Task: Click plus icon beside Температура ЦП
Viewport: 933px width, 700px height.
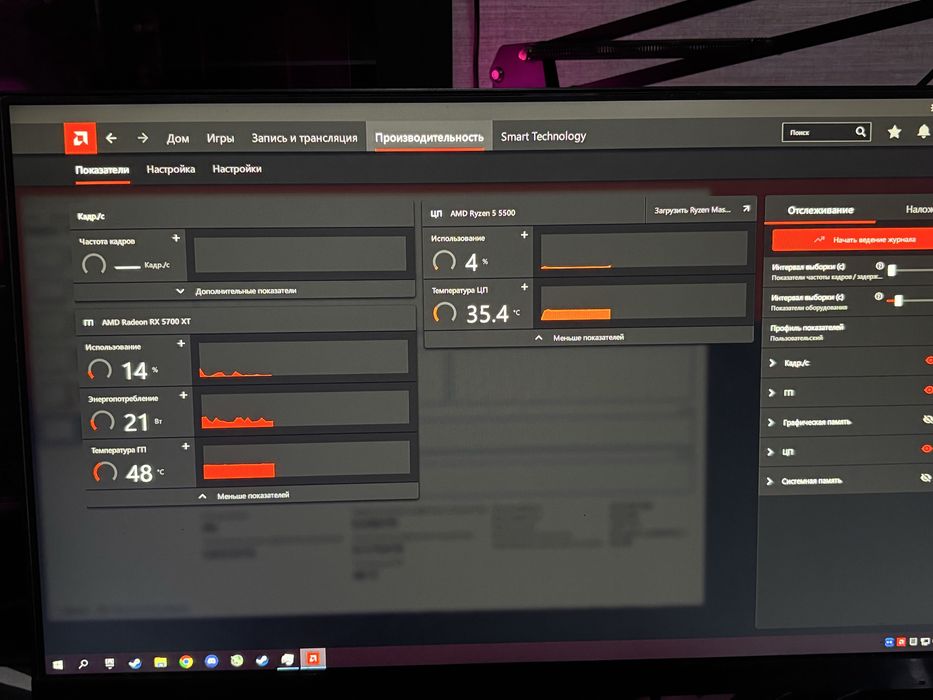Action: coord(524,287)
